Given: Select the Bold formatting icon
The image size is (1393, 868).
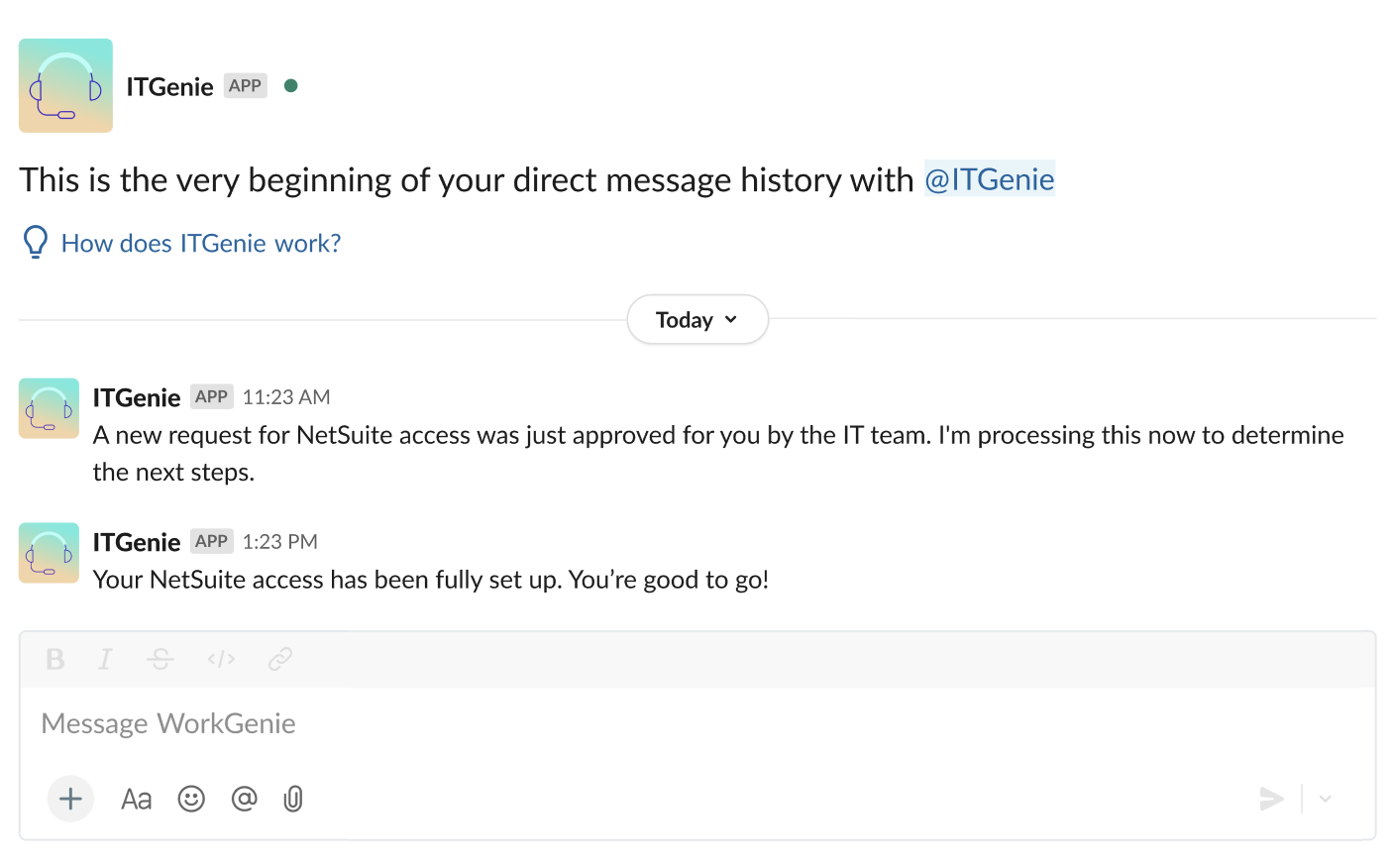Looking at the screenshot, I should [x=55, y=659].
